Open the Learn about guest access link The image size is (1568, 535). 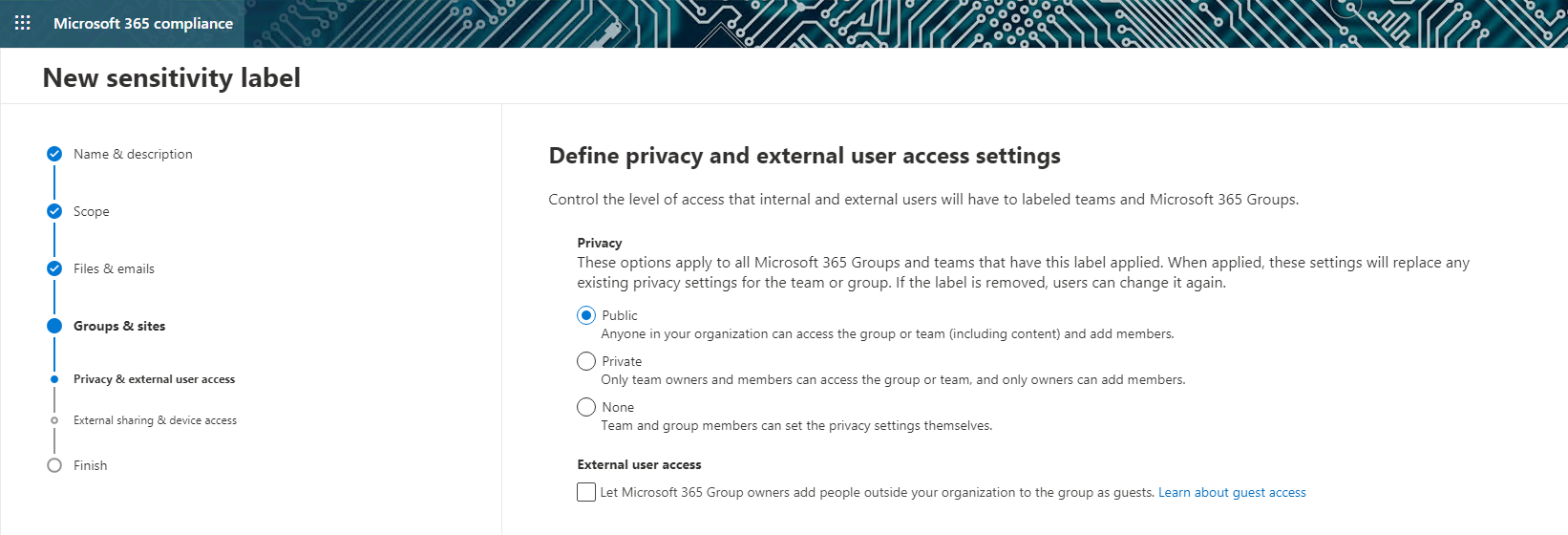pyautogui.click(x=1232, y=492)
